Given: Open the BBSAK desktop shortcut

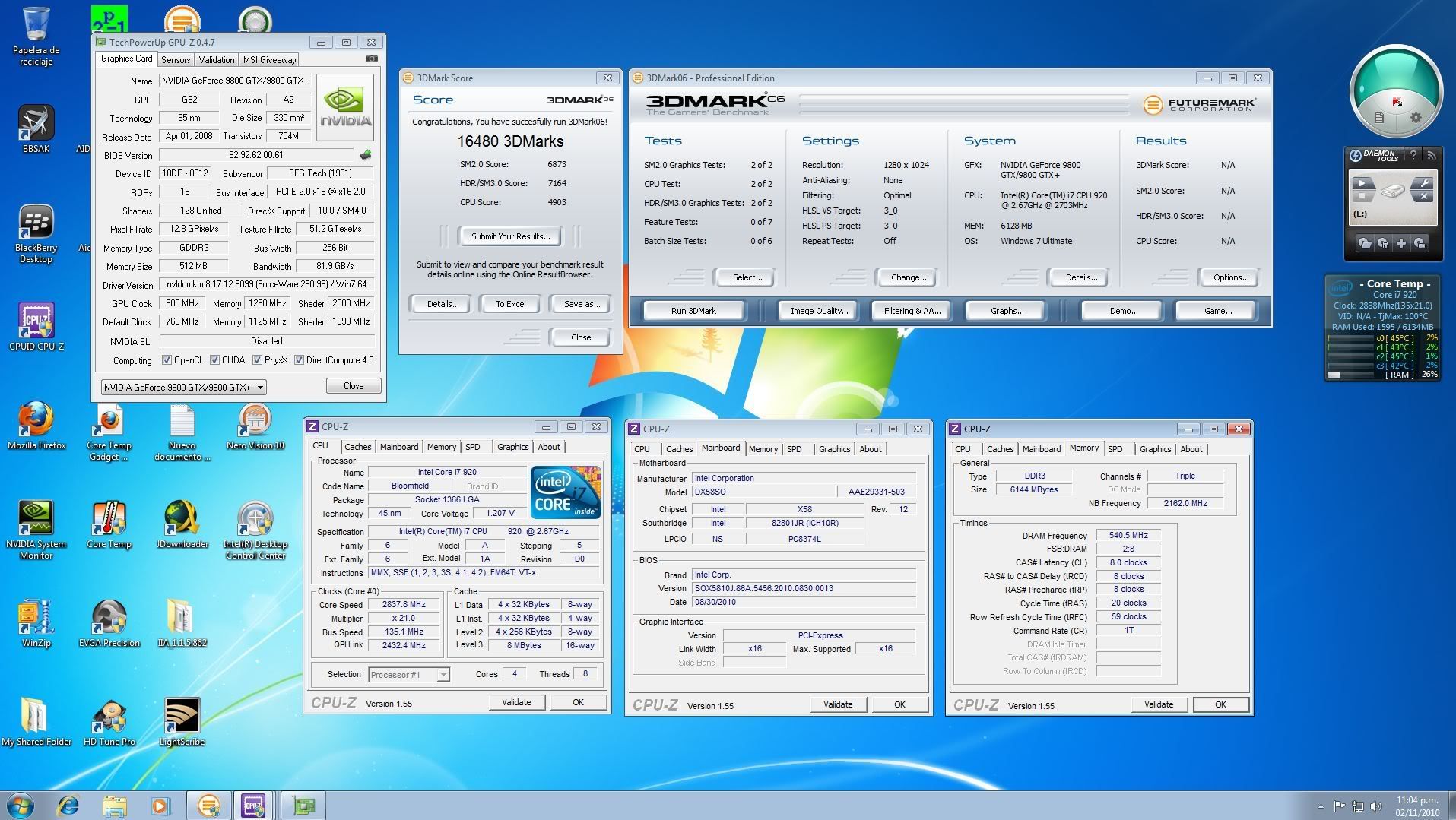Looking at the screenshot, I should (36, 129).
